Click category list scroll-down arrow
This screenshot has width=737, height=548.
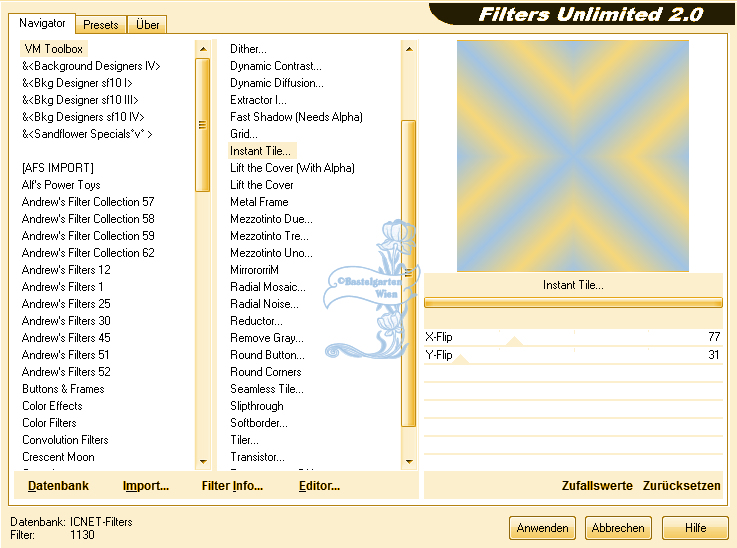pyautogui.click(x=203, y=462)
